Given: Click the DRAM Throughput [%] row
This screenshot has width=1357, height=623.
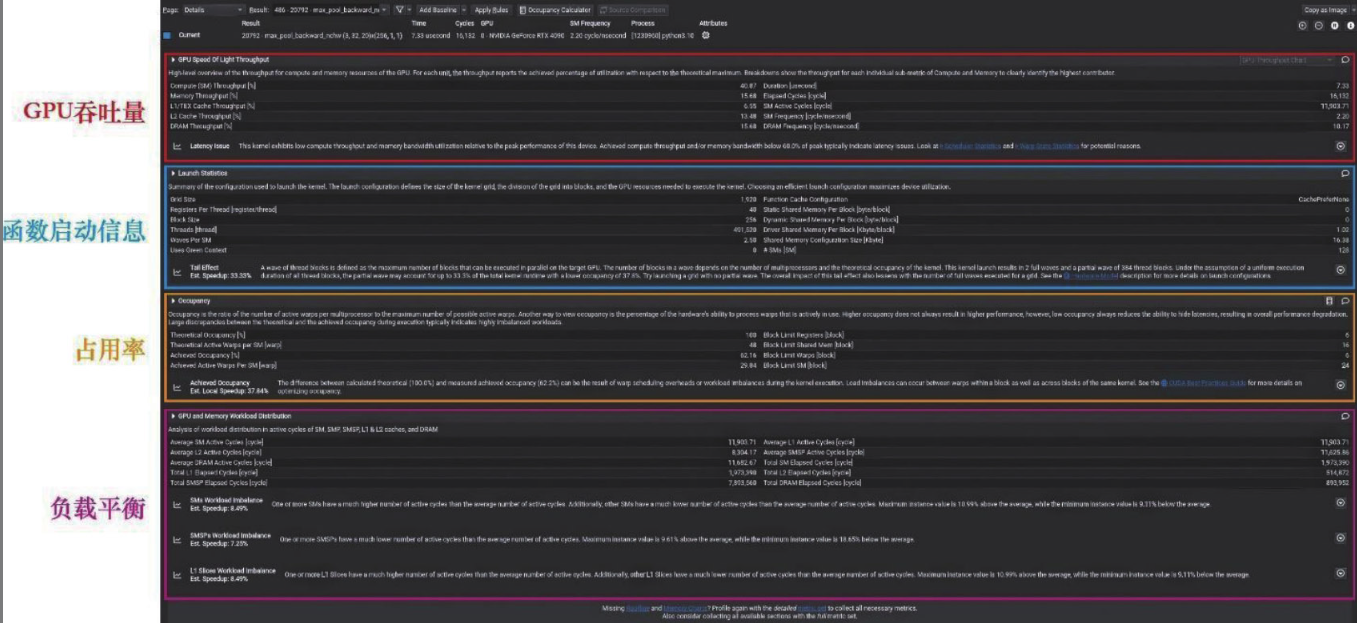Looking at the screenshot, I should pyautogui.click(x=462, y=126).
